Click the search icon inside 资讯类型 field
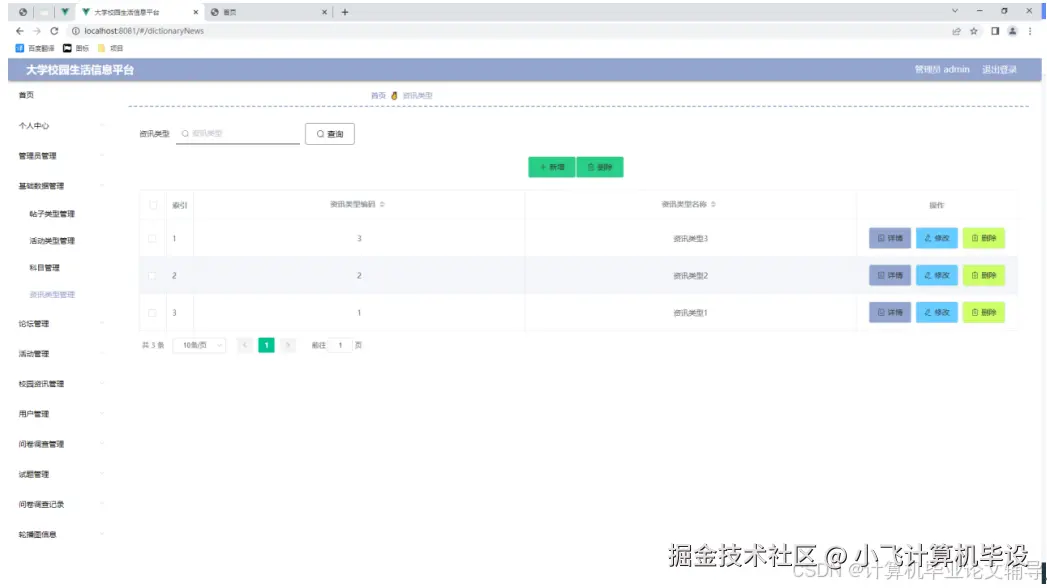 click(185, 133)
